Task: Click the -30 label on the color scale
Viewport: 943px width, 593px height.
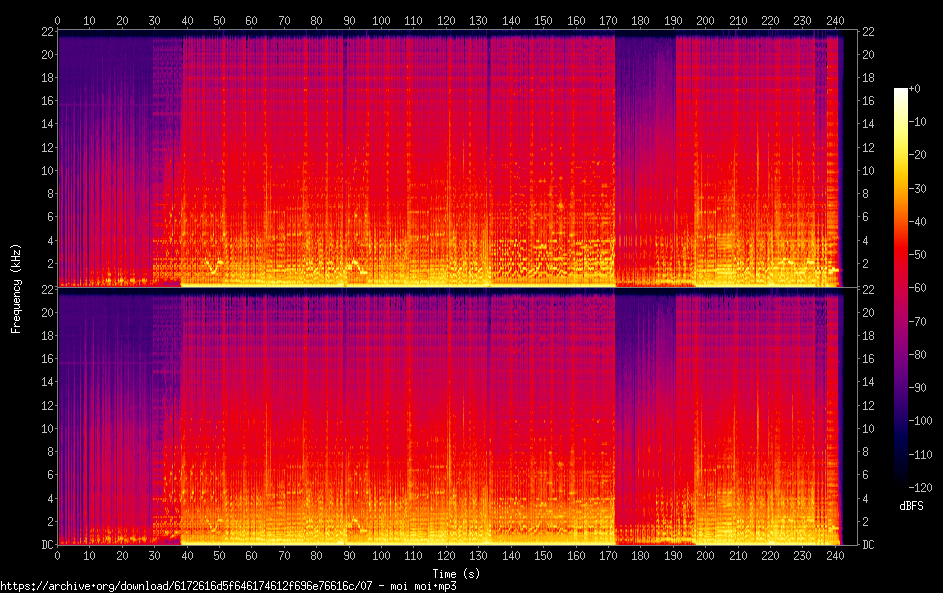Action: click(x=916, y=187)
